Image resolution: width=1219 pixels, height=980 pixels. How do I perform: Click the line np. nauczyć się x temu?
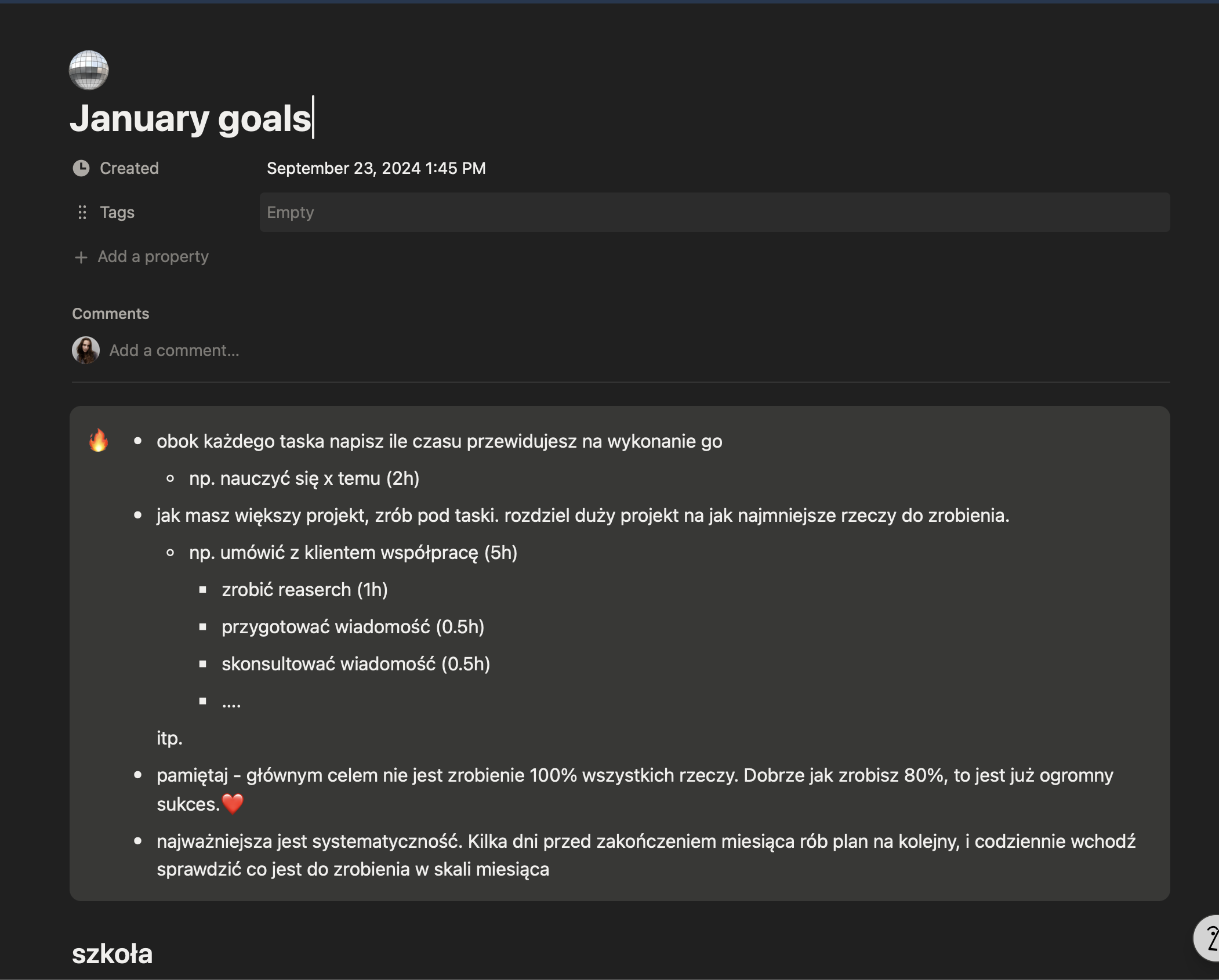[x=304, y=478]
